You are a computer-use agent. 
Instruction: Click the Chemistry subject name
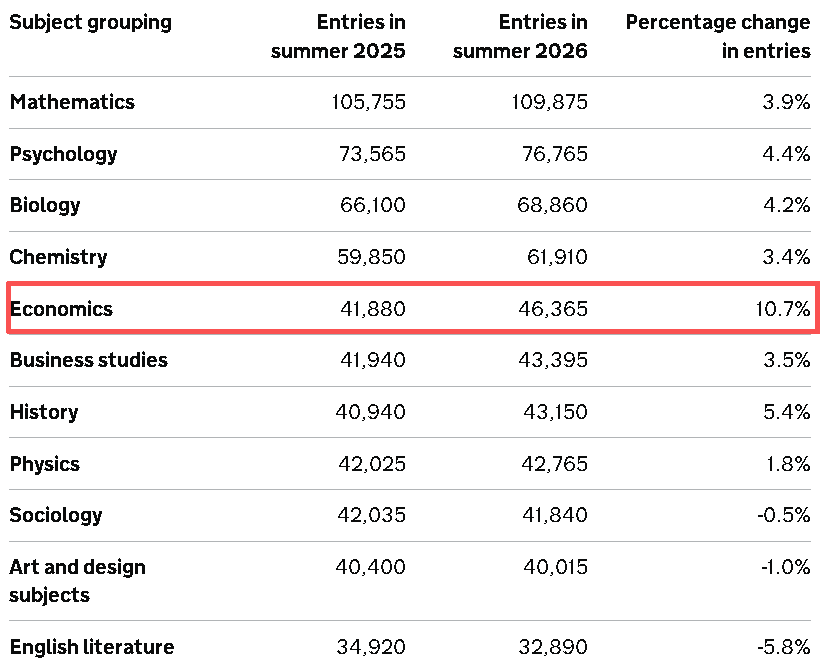point(58,257)
